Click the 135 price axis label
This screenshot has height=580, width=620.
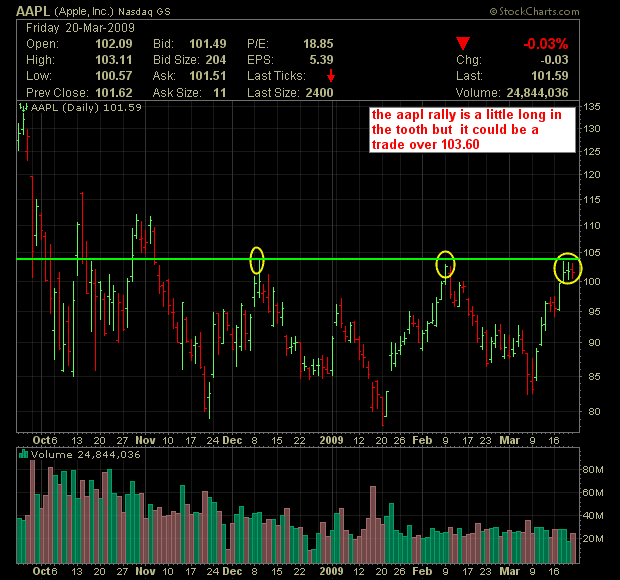592,107
